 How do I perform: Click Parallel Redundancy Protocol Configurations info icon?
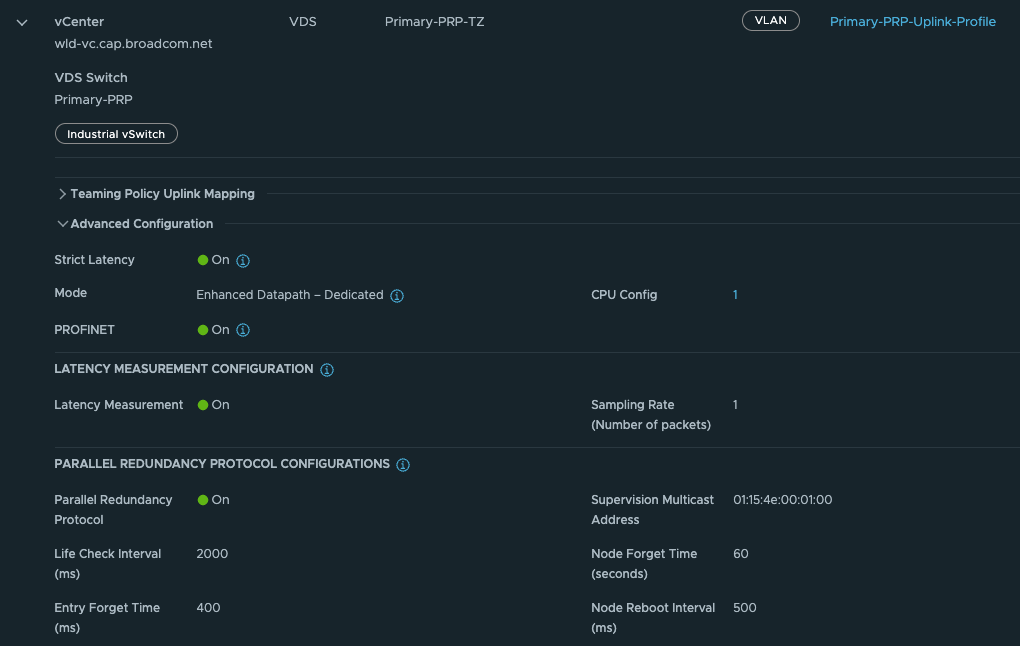pos(403,465)
